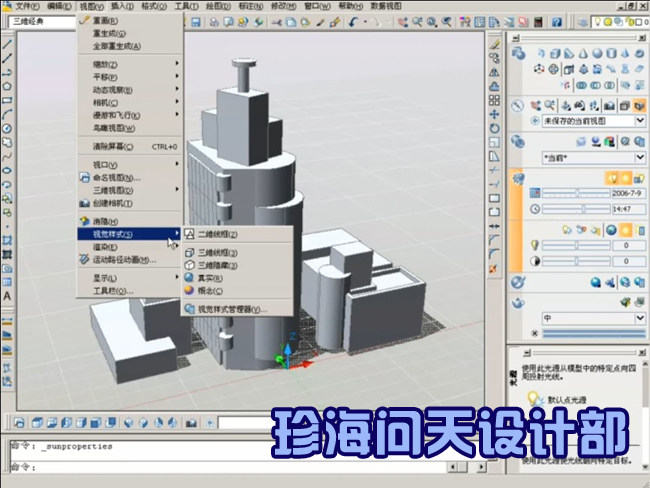Open the calculator icon in standard toolbar
The width and height of the screenshot is (650, 488).
[538, 22]
